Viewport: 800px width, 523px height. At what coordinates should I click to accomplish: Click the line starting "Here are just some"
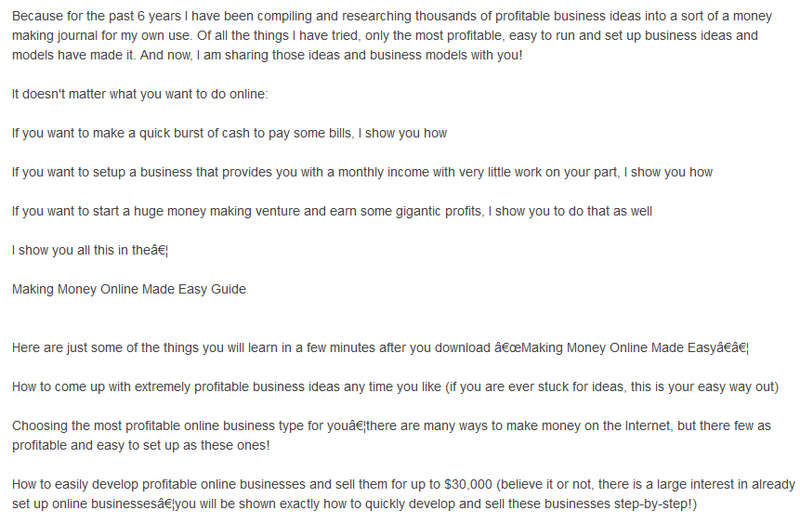380,348
